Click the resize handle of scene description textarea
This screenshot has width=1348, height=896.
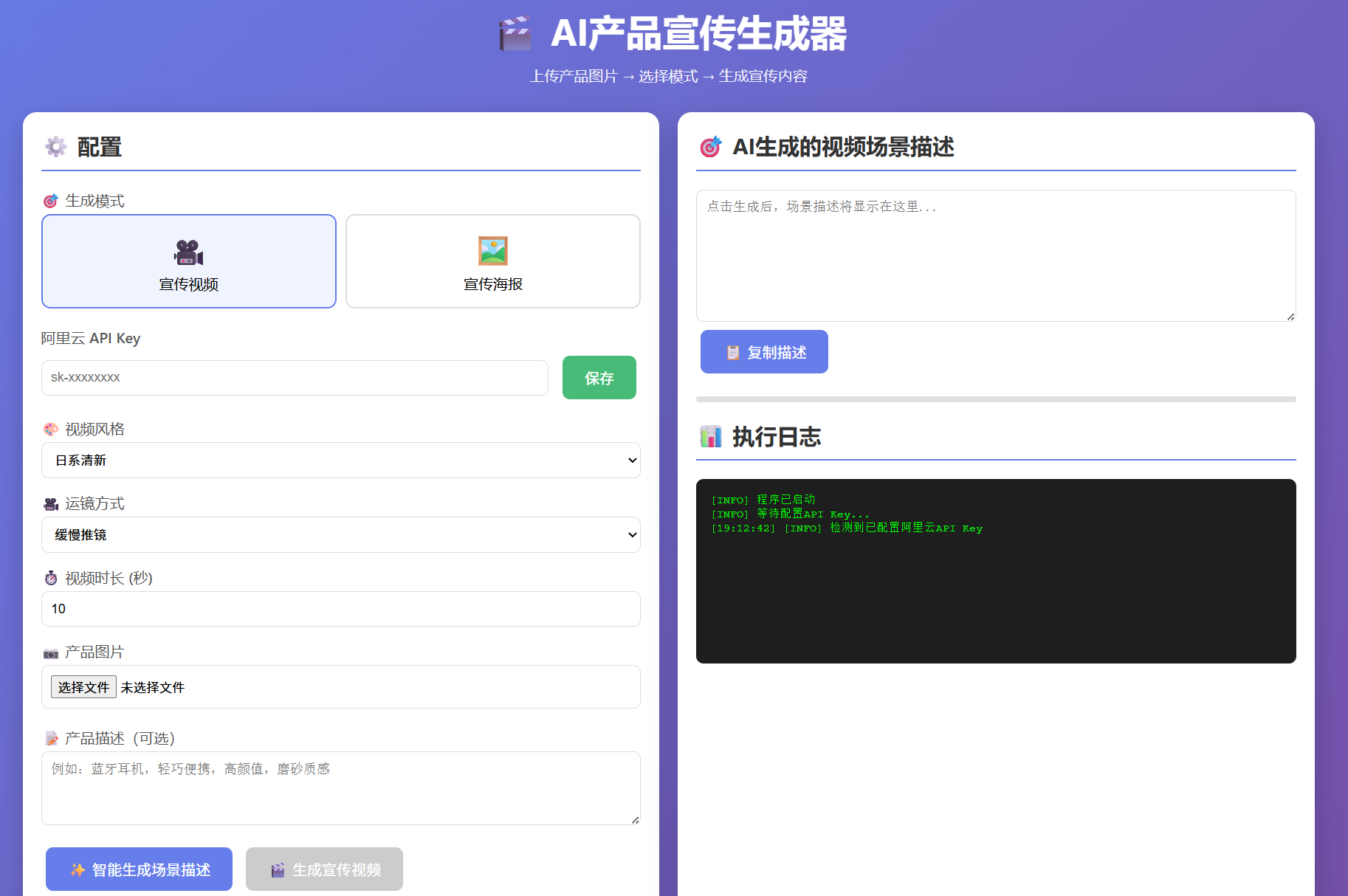[x=1290, y=316]
